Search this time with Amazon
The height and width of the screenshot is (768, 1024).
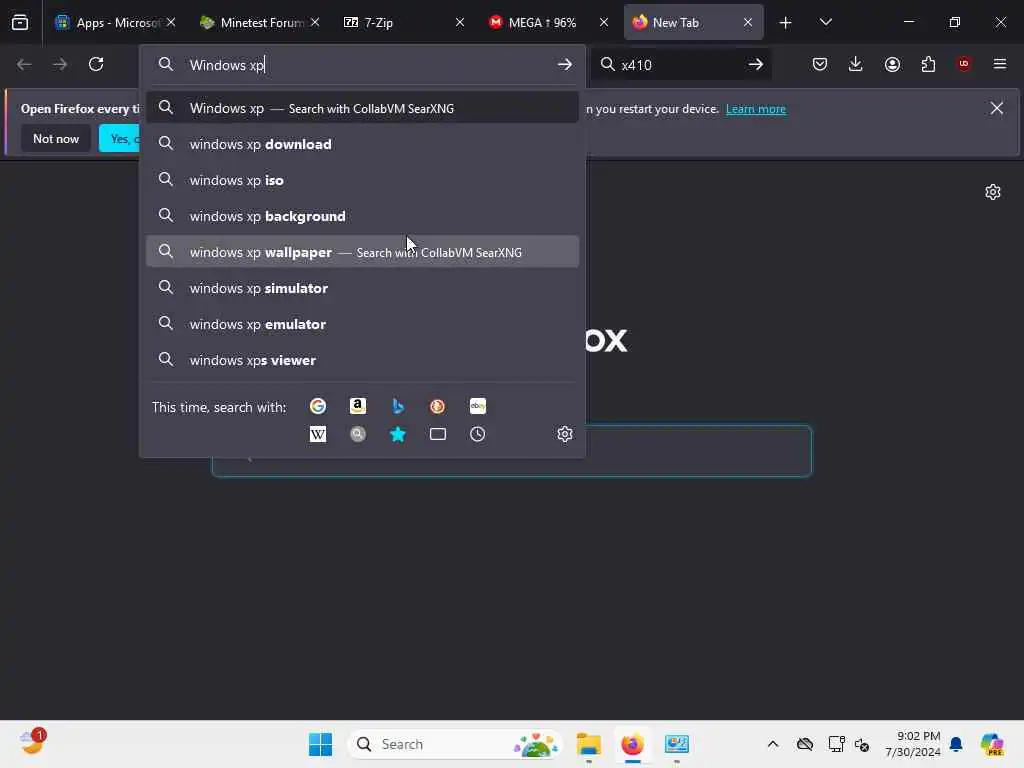point(358,406)
